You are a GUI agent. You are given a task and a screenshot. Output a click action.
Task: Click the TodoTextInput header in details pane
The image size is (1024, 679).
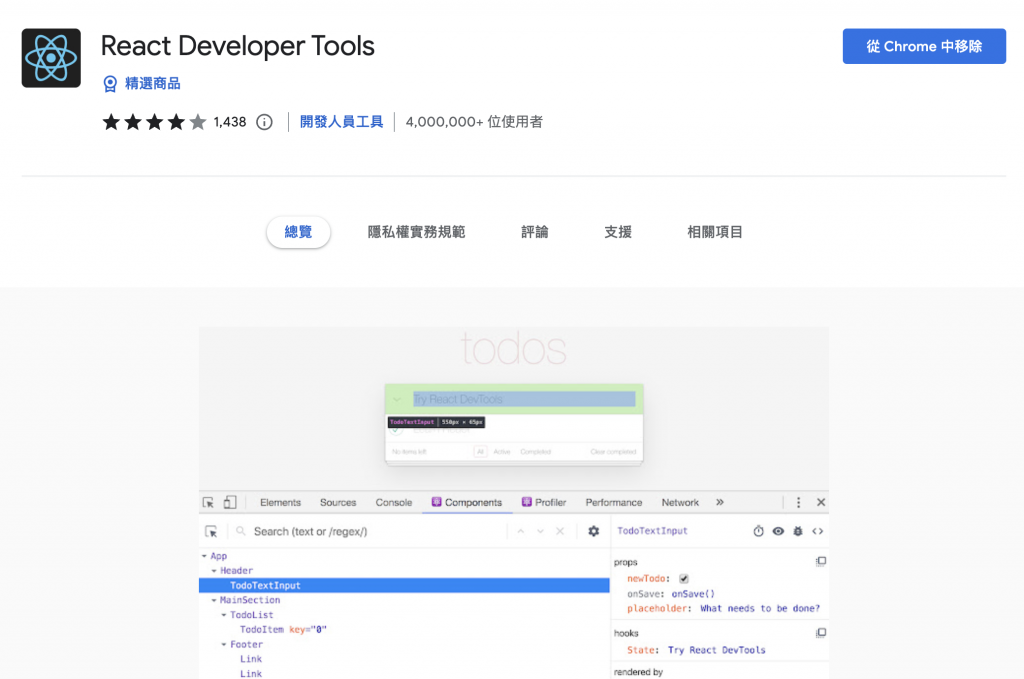[x=652, y=531]
